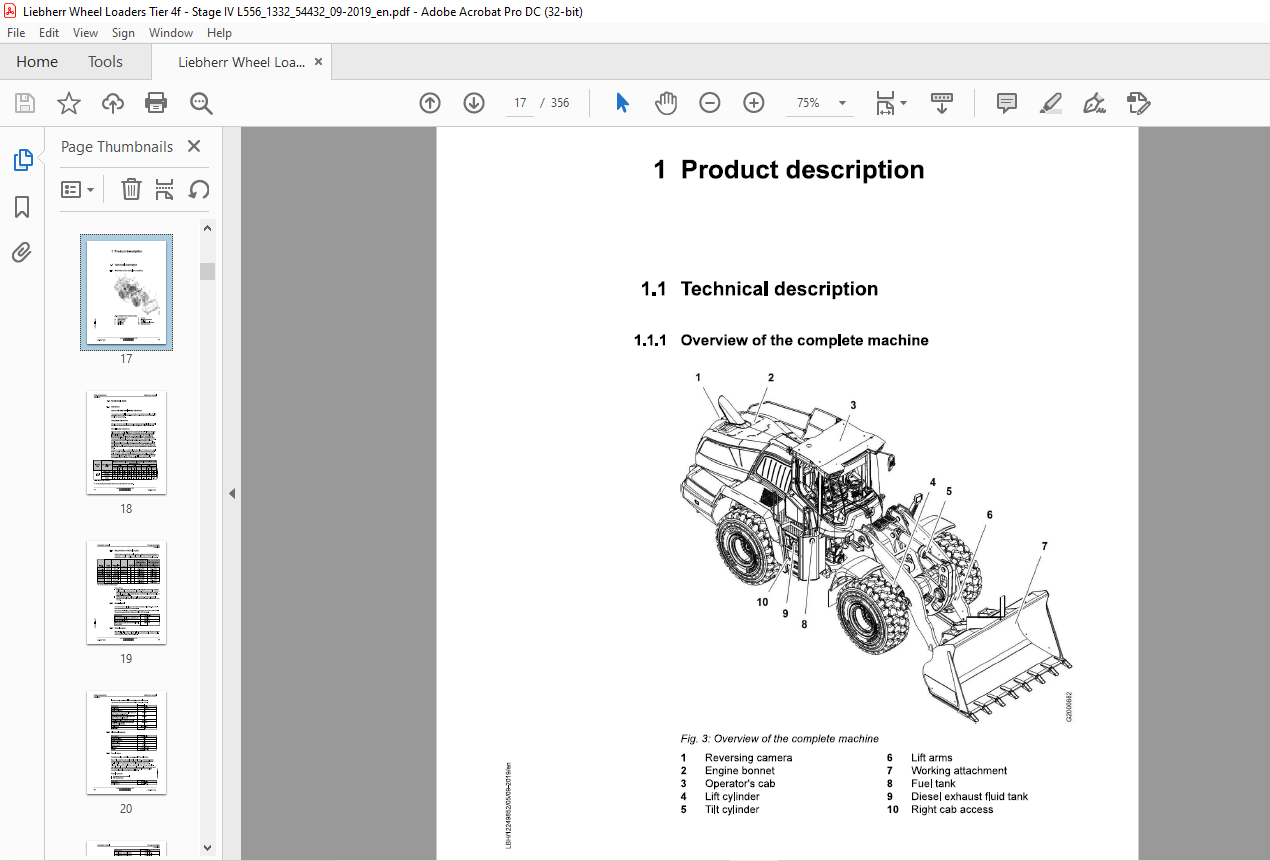Open the Attachments paperclip panel
The image size is (1270, 861).
point(22,253)
